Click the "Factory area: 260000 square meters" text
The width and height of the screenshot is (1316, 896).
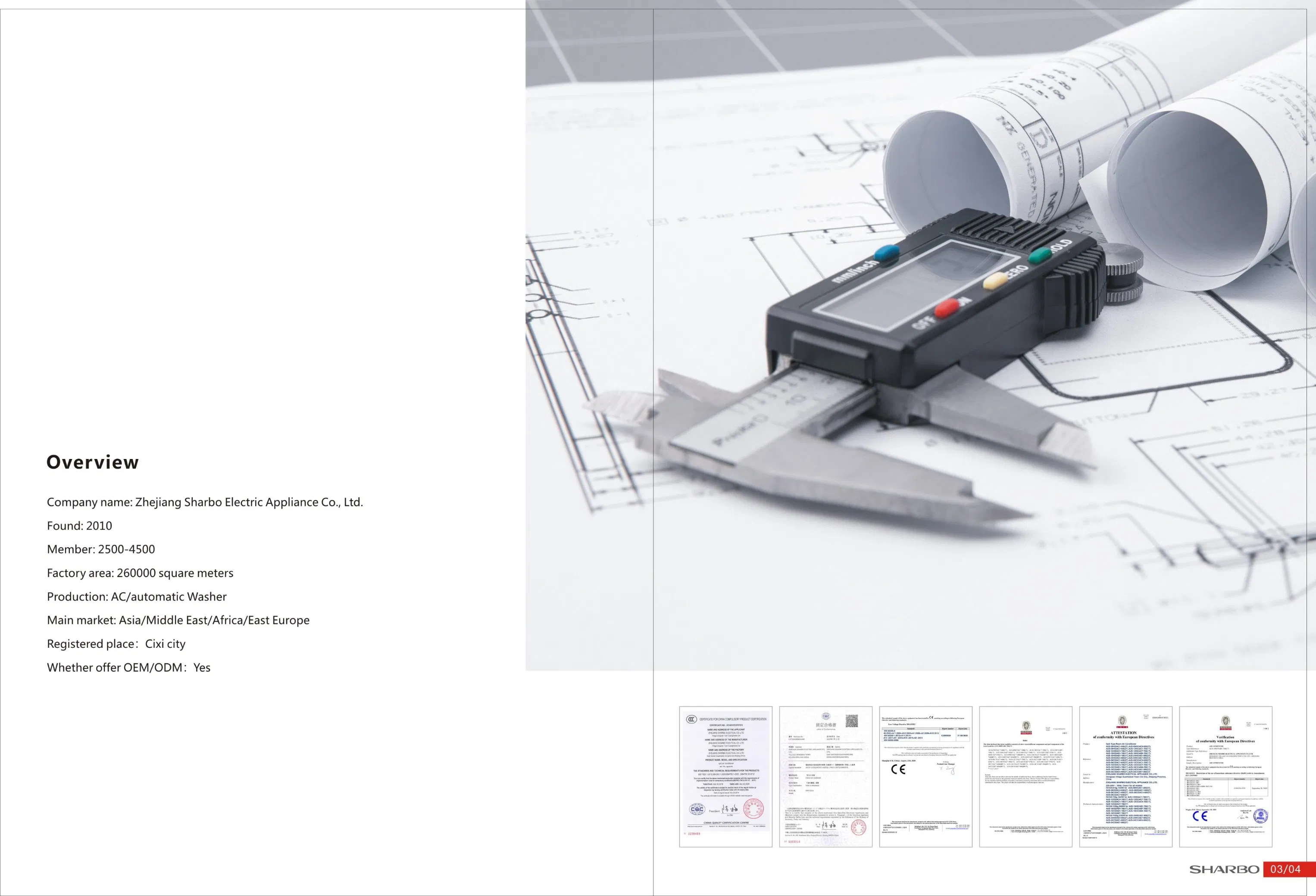pyautogui.click(x=140, y=573)
